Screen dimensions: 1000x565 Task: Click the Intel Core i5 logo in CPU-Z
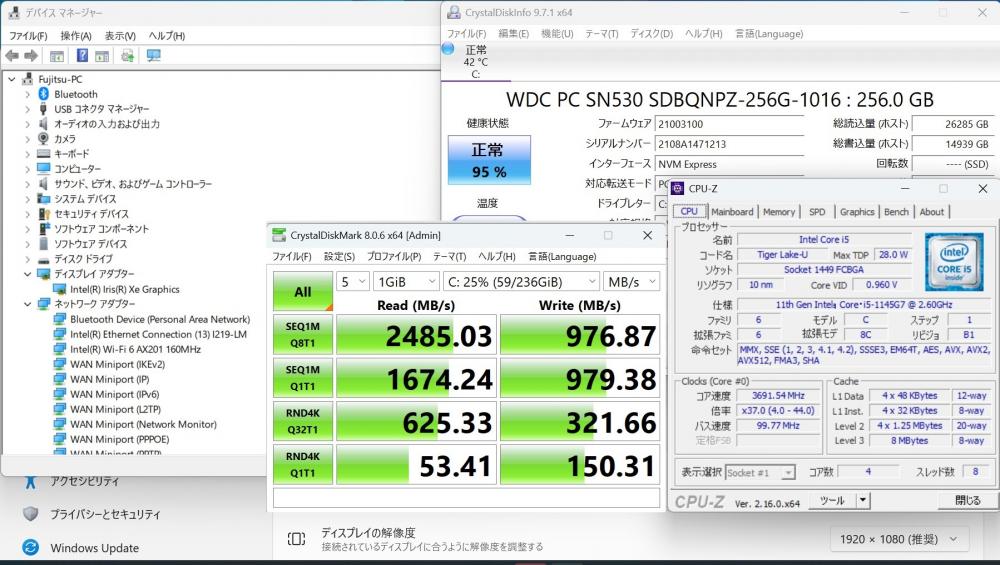954,263
